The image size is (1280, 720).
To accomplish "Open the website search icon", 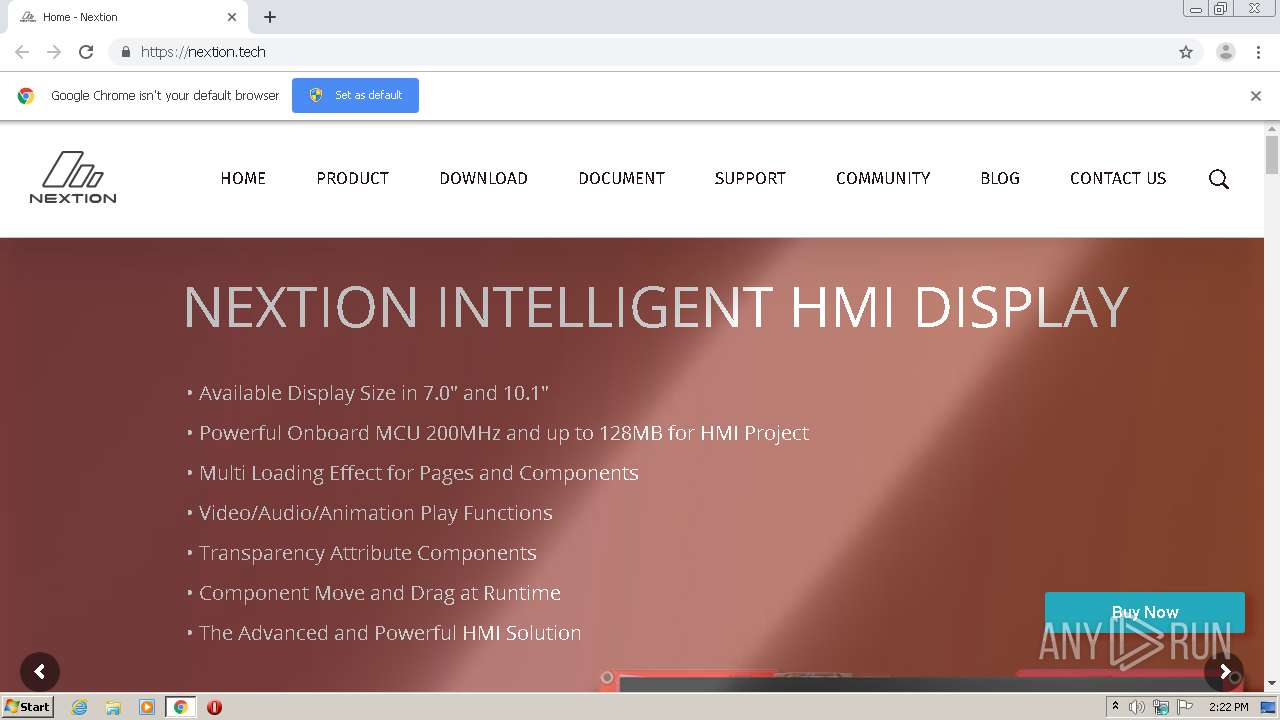I will point(1218,179).
